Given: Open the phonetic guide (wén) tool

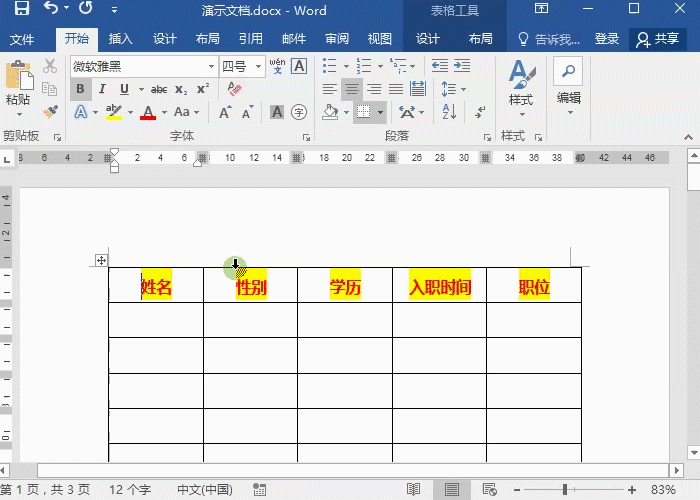Looking at the screenshot, I should 277,66.
